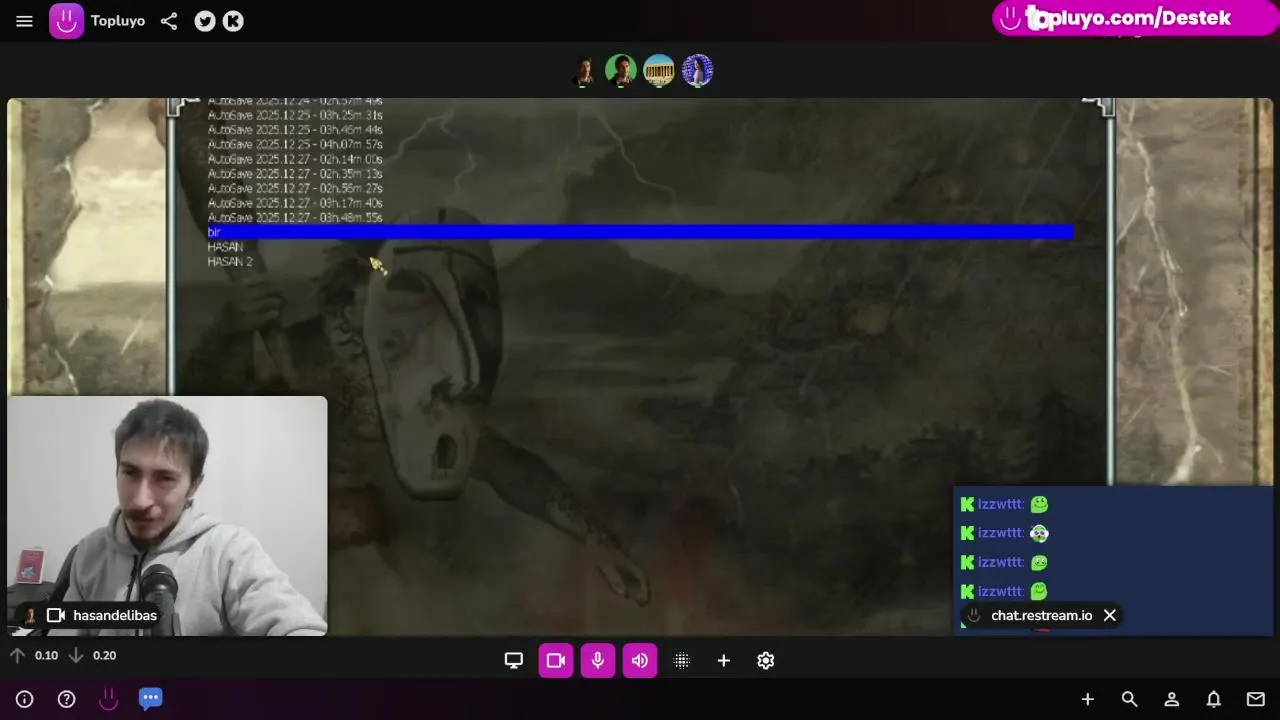The width and height of the screenshot is (1280, 720).
Task: Close the chat.restream.io overlay
Action: [1109, 615]
